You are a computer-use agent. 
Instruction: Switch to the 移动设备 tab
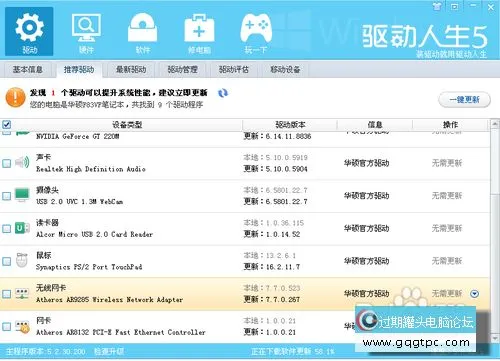(285, 69)
